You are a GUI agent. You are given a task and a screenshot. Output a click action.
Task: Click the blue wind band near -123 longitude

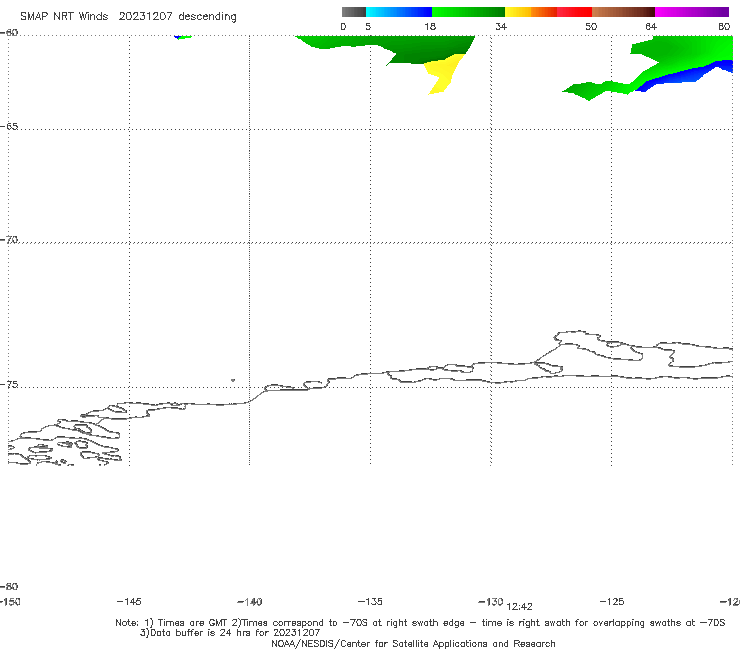point(684,75)
